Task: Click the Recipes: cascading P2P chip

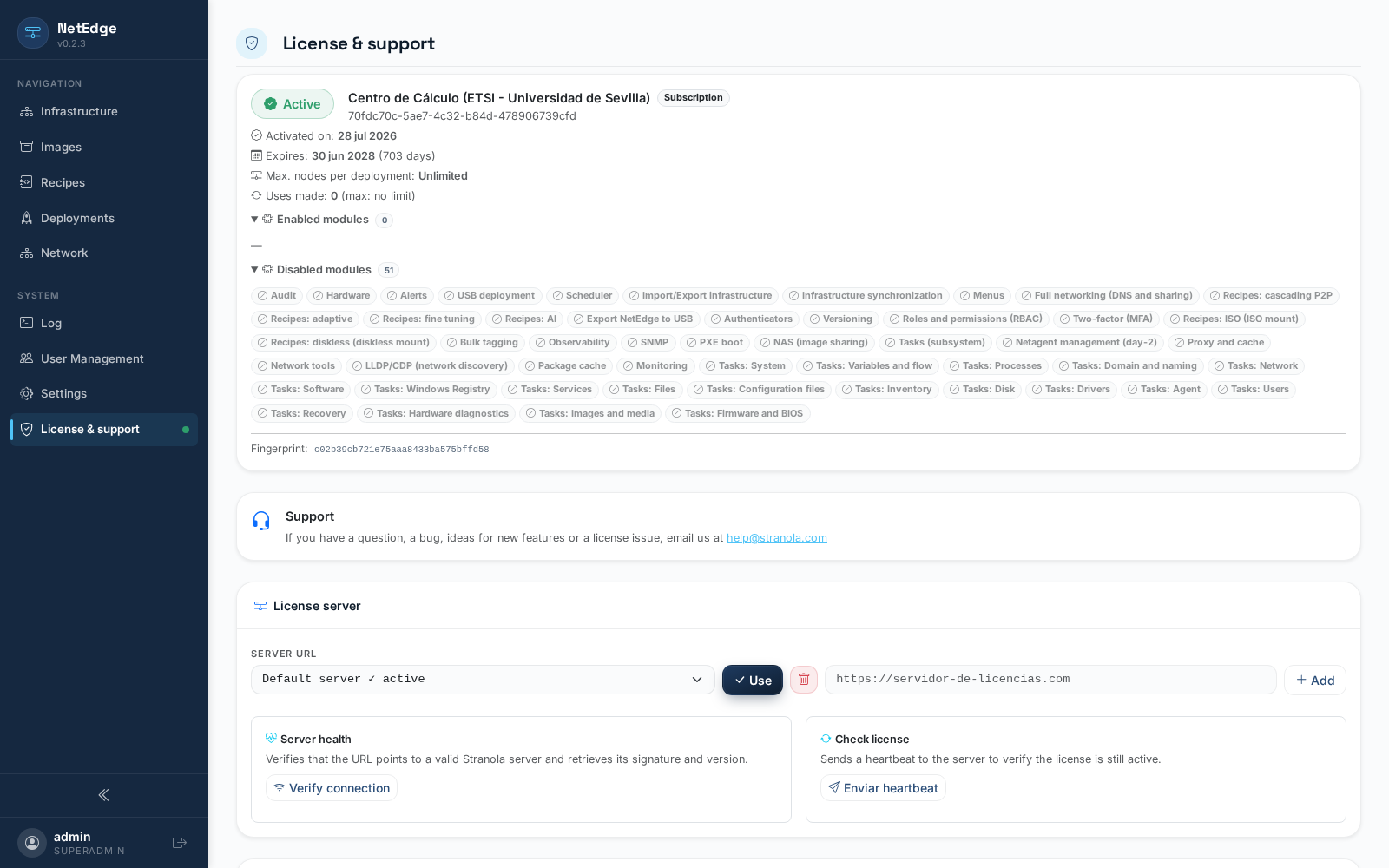Action: tap(1271, 296)
